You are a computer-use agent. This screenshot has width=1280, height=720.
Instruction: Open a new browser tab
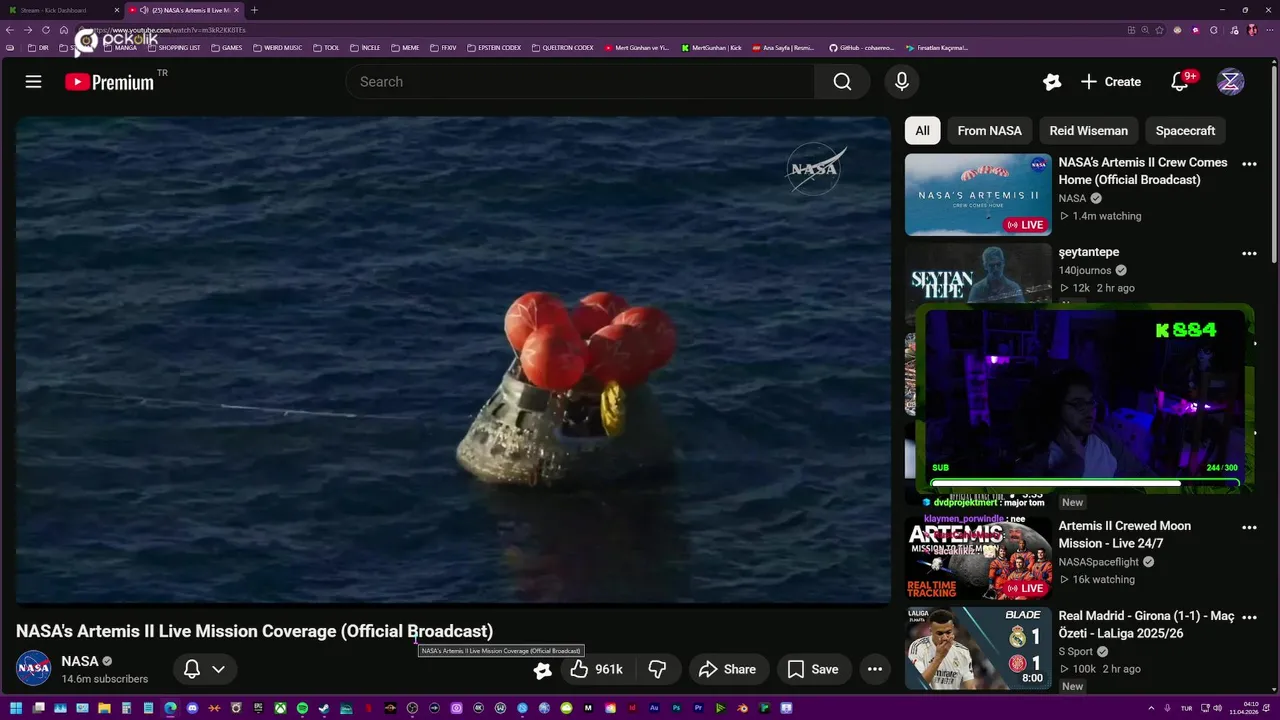254,10
